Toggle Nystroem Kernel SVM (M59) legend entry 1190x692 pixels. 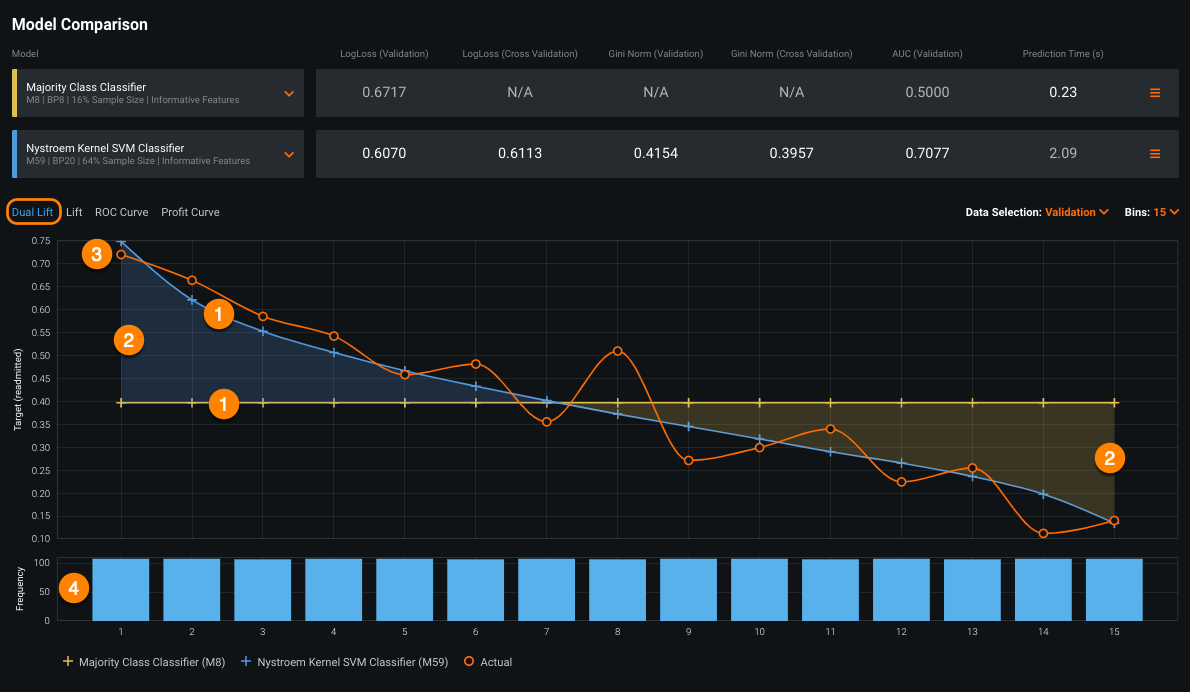click(x=345, y=661)
